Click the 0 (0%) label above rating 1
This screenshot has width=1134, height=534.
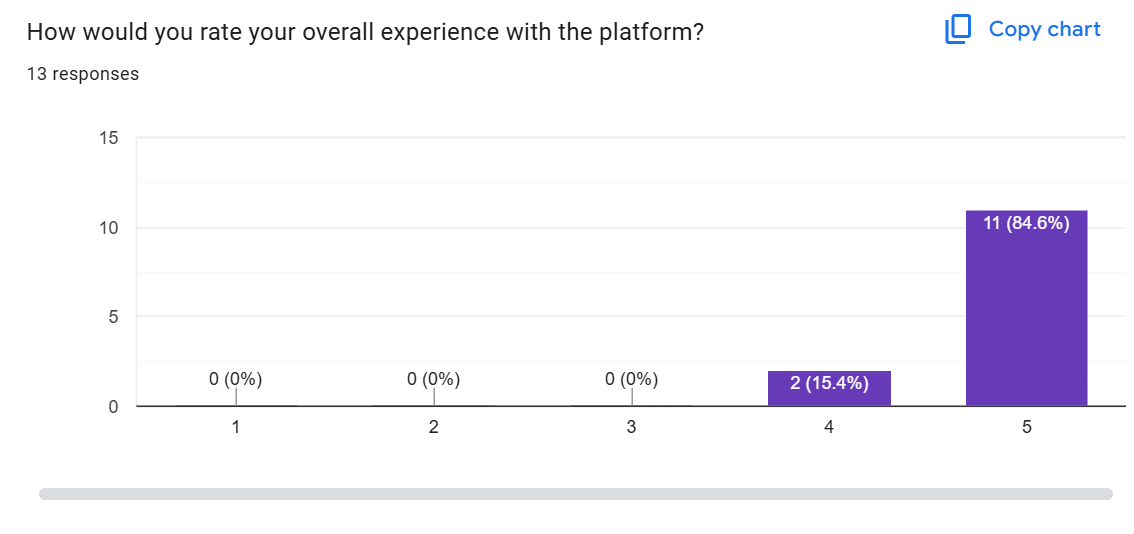tap(236, 379)
